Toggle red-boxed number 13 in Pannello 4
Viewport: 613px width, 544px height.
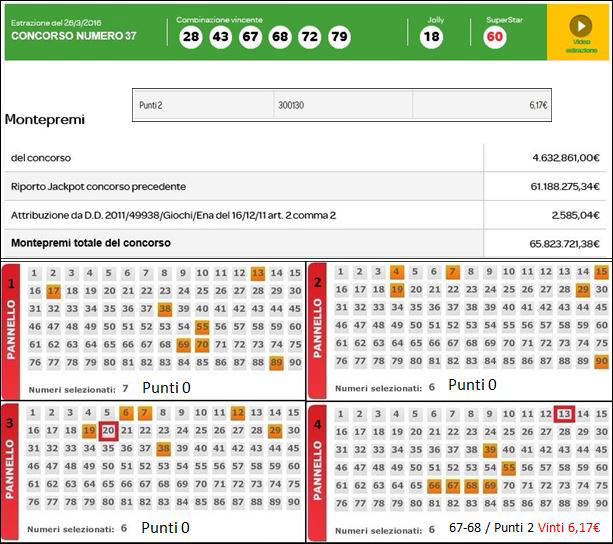564,414
